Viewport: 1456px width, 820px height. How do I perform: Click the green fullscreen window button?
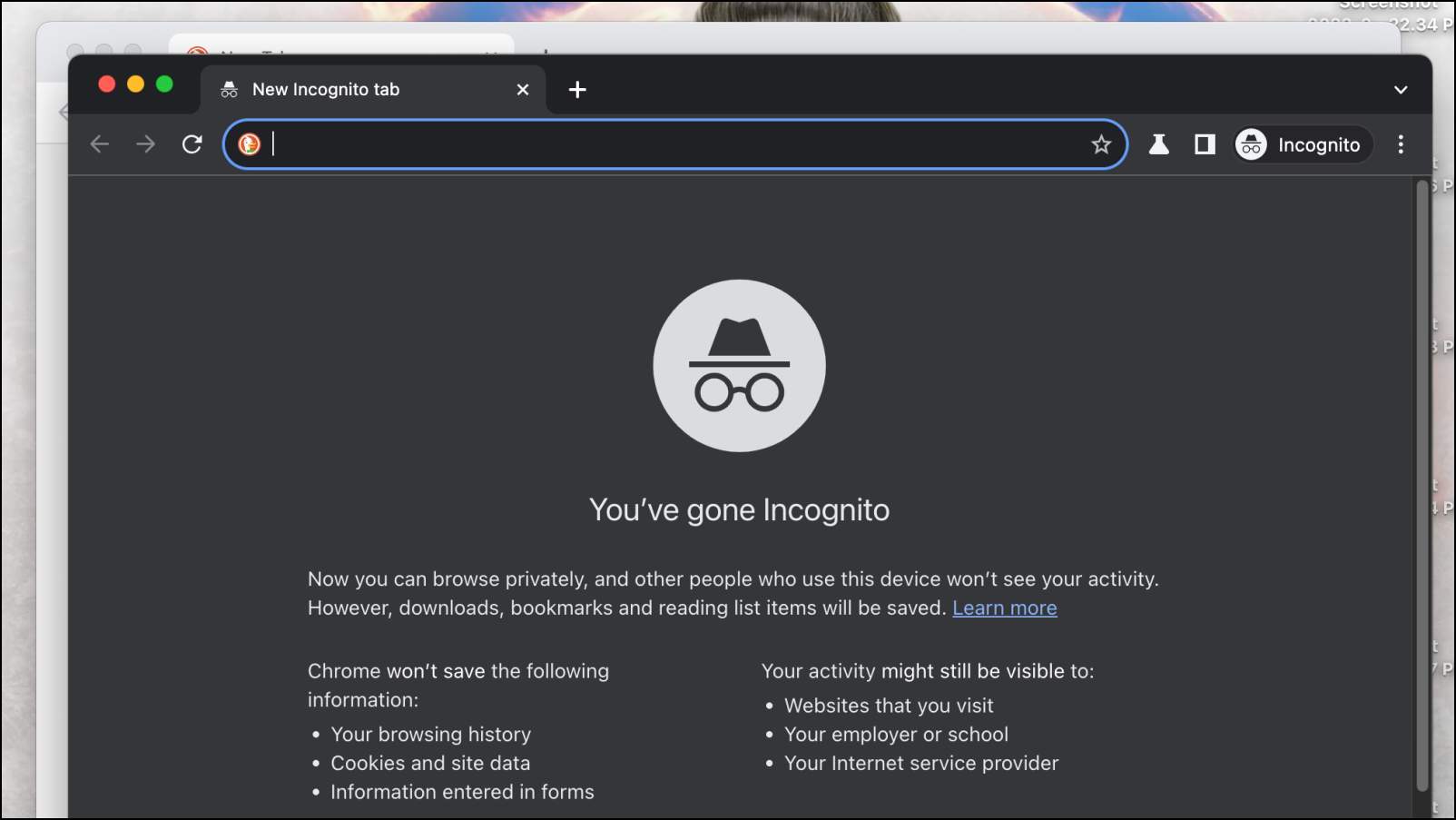pos(164,84)
